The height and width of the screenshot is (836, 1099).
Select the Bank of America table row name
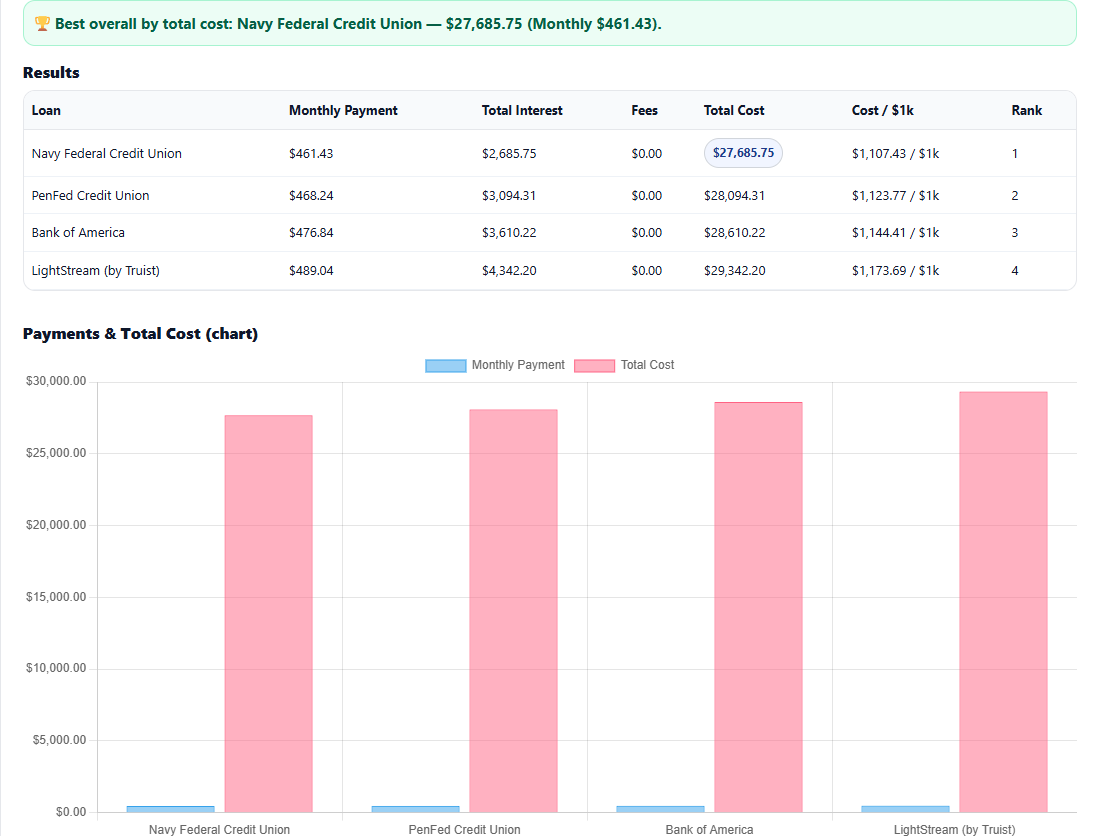tap(78, 233)
